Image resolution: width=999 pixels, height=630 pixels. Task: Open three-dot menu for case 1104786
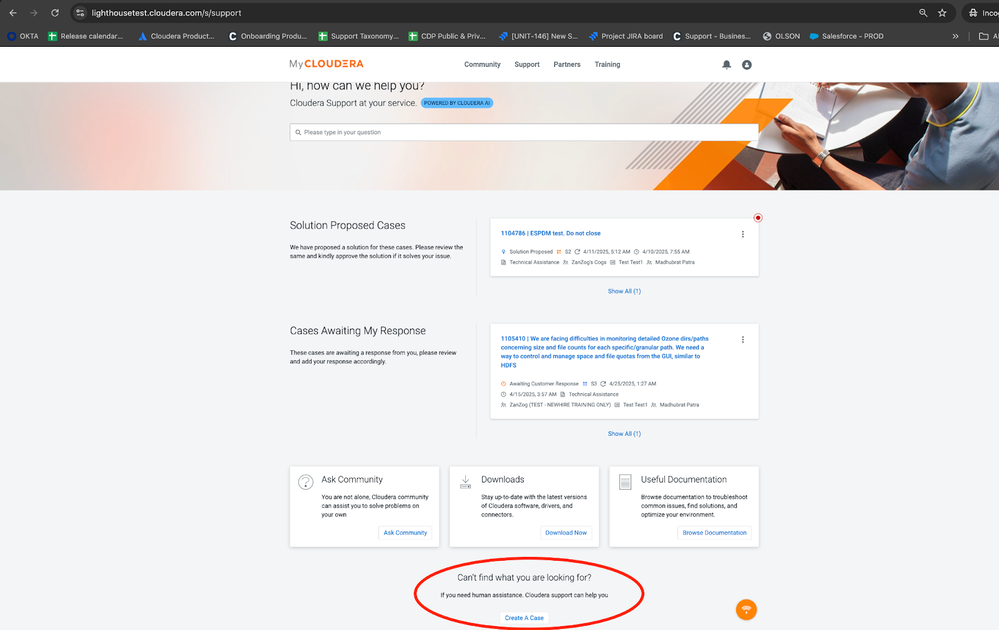[743, 234]
